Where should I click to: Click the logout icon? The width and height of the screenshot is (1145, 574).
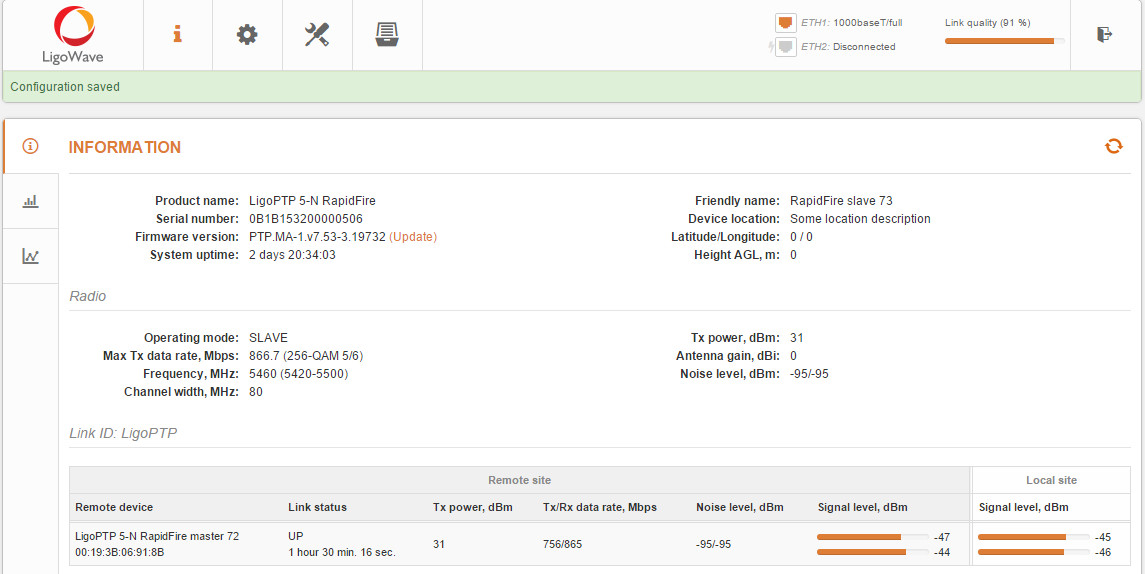click(x=1105, y=34)
